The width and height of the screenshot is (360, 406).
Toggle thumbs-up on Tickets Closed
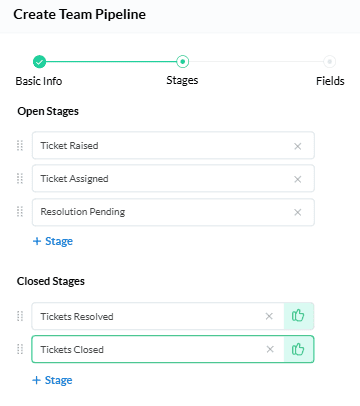click(298, 349)
